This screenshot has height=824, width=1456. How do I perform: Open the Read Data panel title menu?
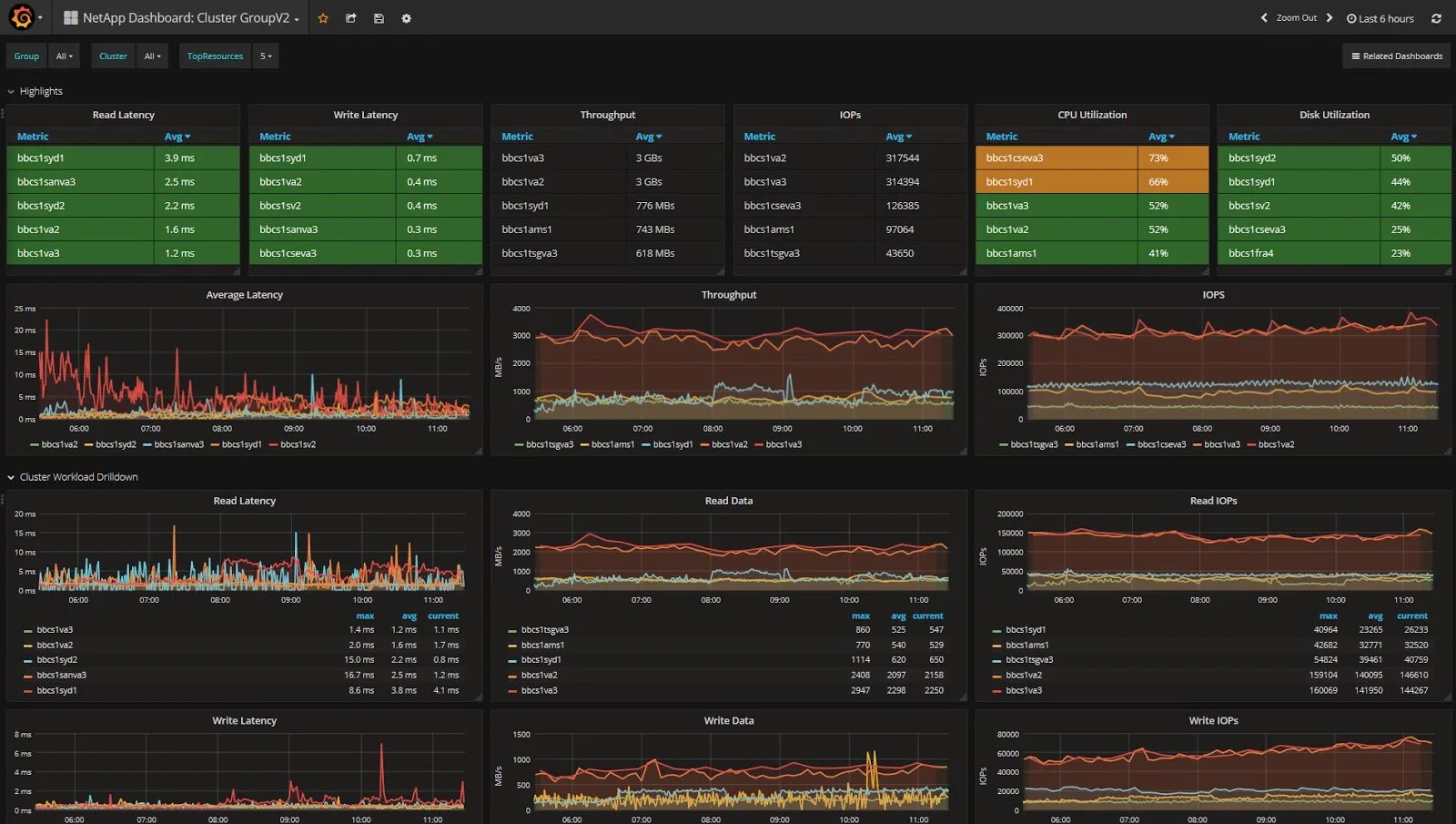pyautogui.click(x=729, y=501)
